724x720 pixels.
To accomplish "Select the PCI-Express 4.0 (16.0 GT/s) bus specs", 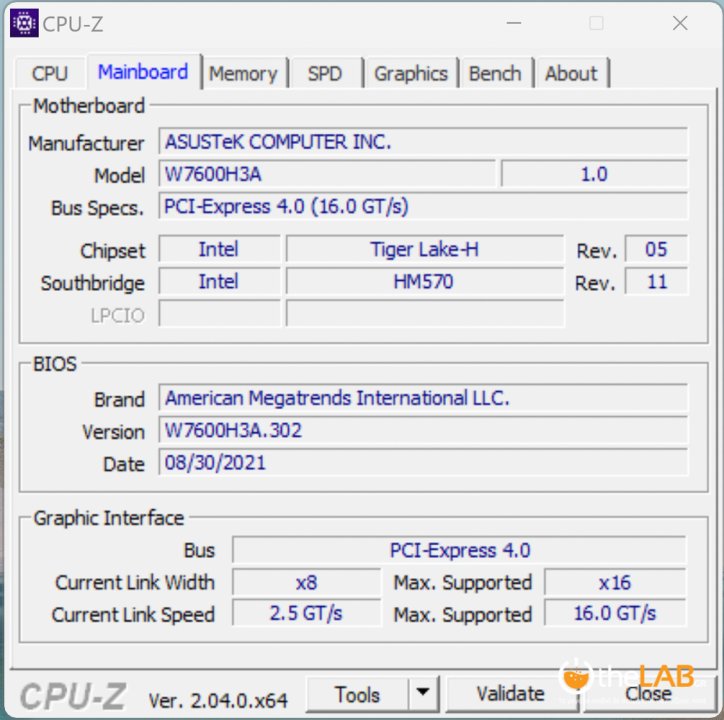I will [x=423, y=206].
